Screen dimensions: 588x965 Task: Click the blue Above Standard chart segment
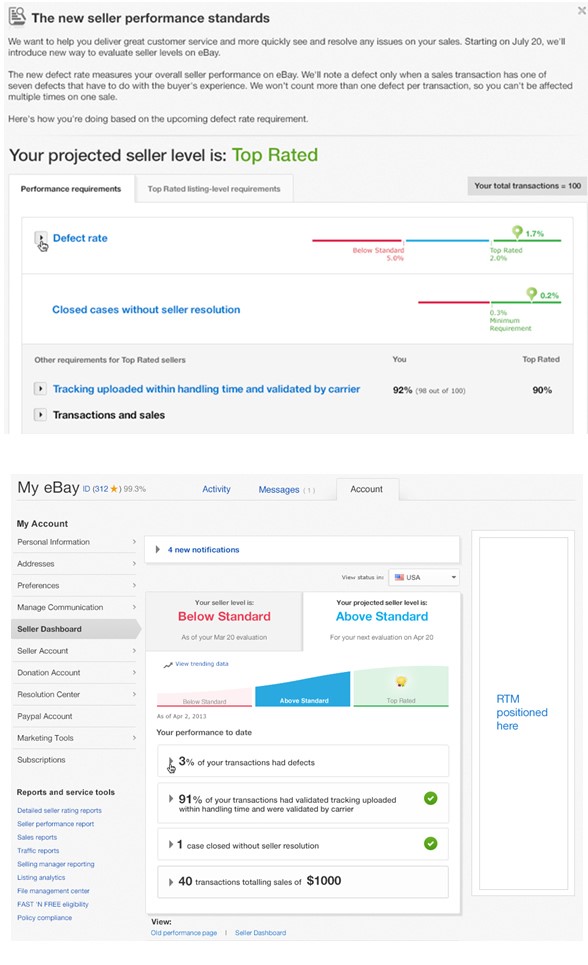303,691
